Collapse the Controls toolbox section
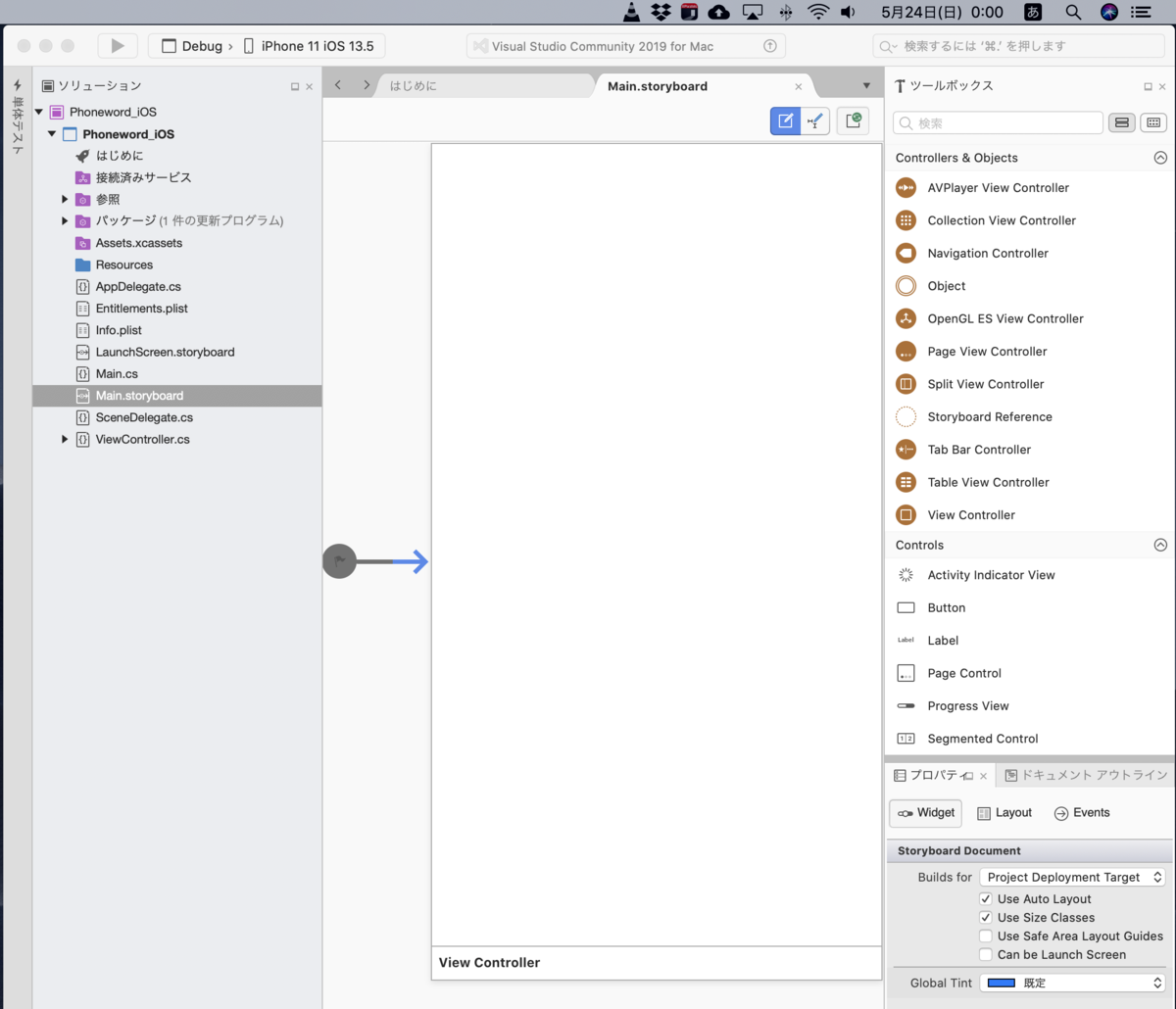Image resolution: width=1176 pixels, height=1009 pixels. click(1160, 545)
